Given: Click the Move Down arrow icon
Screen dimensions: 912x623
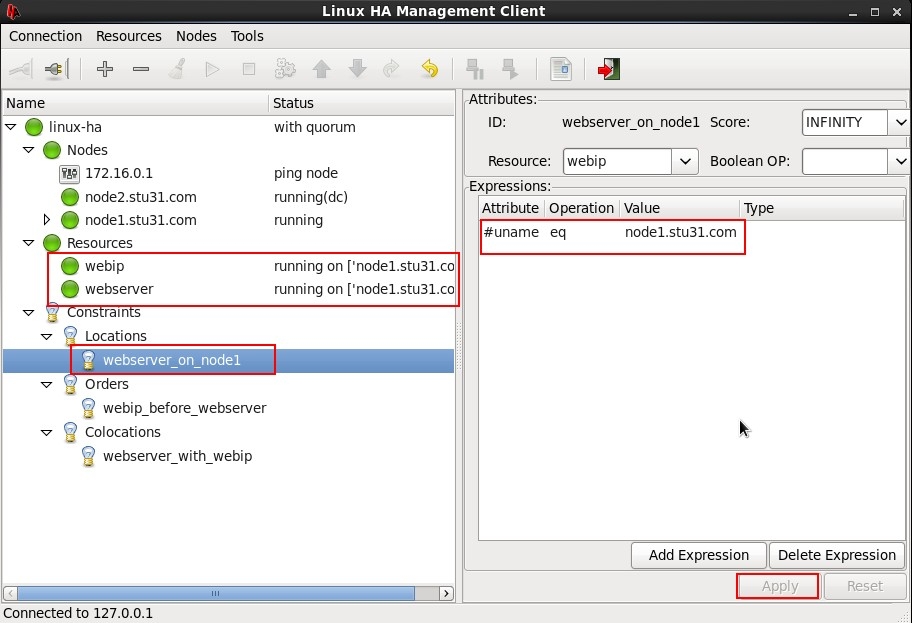Looking at the screenshot, I should click(357, 69).
